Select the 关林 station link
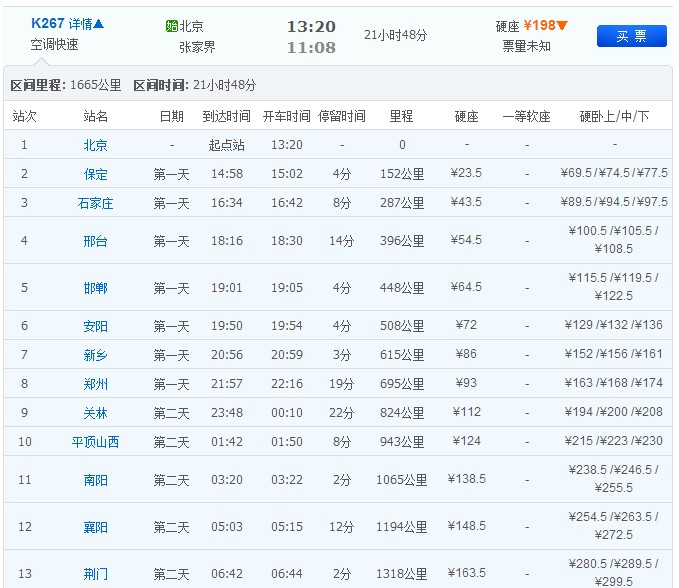 pyautogui.click(x=96, y=413)
